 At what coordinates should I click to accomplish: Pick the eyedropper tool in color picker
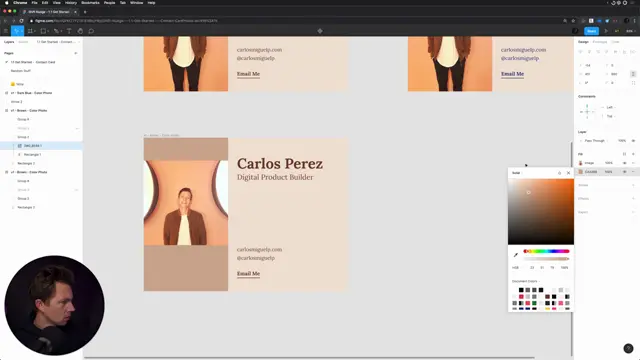[x=516, y=255]
